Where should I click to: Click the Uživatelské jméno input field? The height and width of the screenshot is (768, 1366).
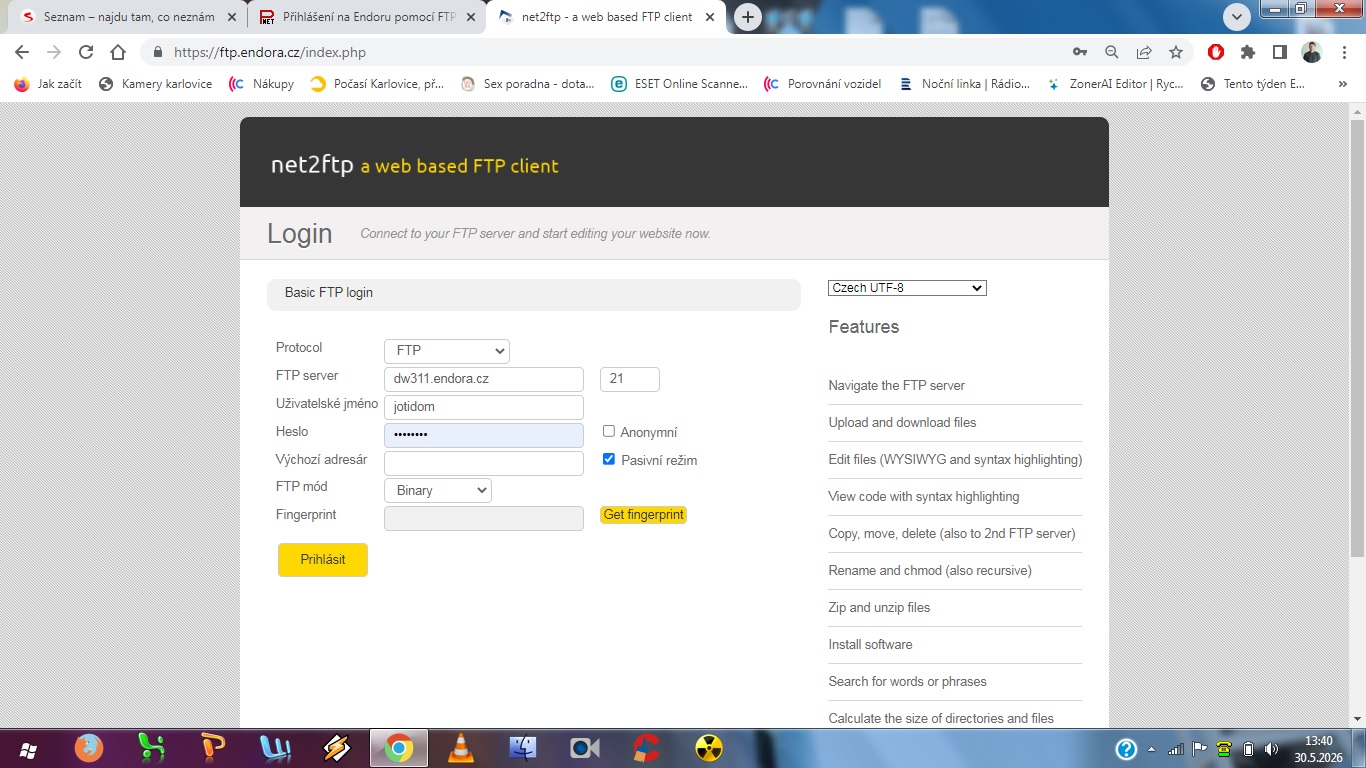(x=484, y=407)
